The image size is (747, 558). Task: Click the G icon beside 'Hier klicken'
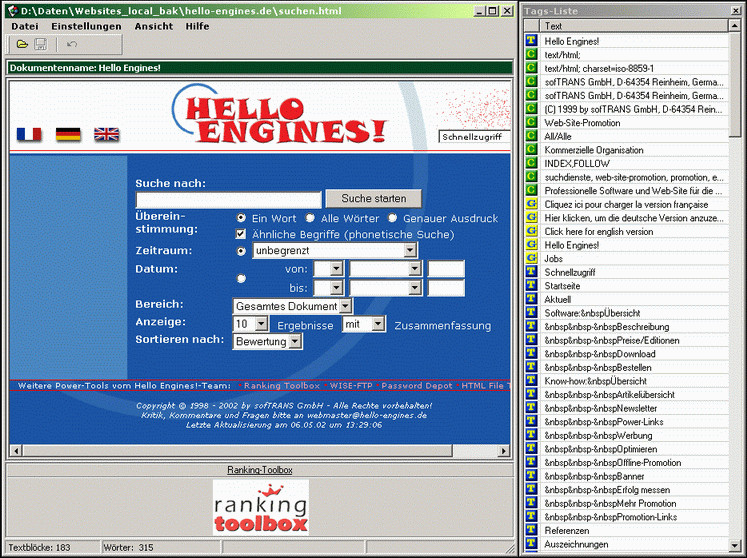click(531, 217)
